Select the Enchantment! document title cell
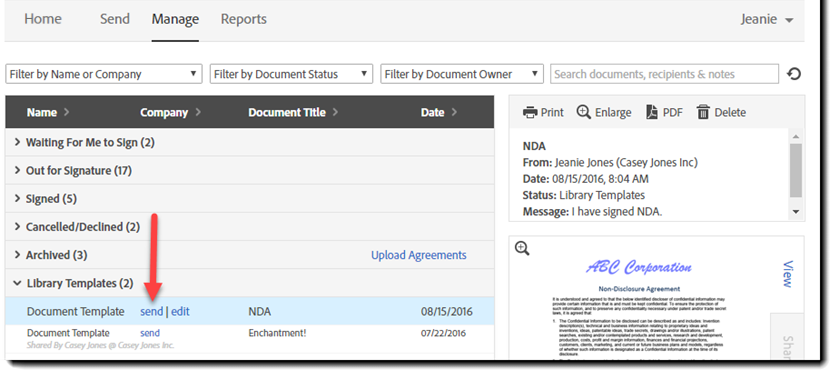Viewport: 830px width, 370px height. (277, 333)
